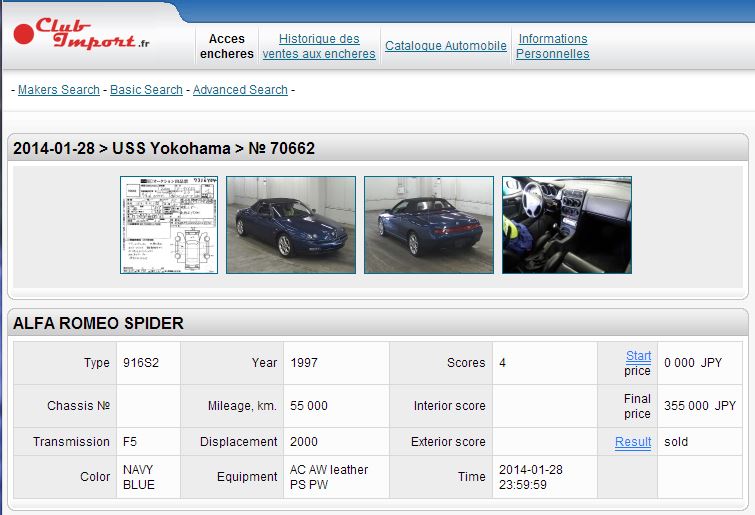Go to Catalogue Automobile

pos(445,46)
